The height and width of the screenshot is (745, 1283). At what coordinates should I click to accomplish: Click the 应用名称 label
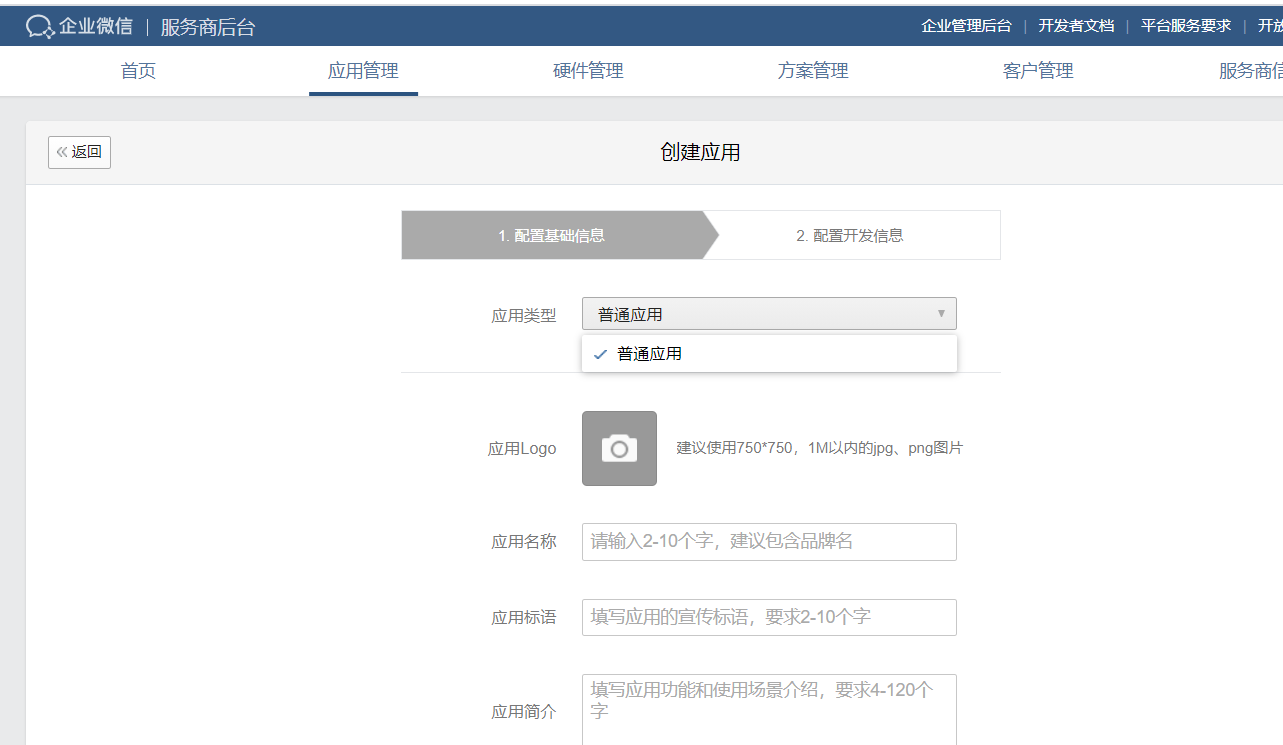[x=524, y=542]
